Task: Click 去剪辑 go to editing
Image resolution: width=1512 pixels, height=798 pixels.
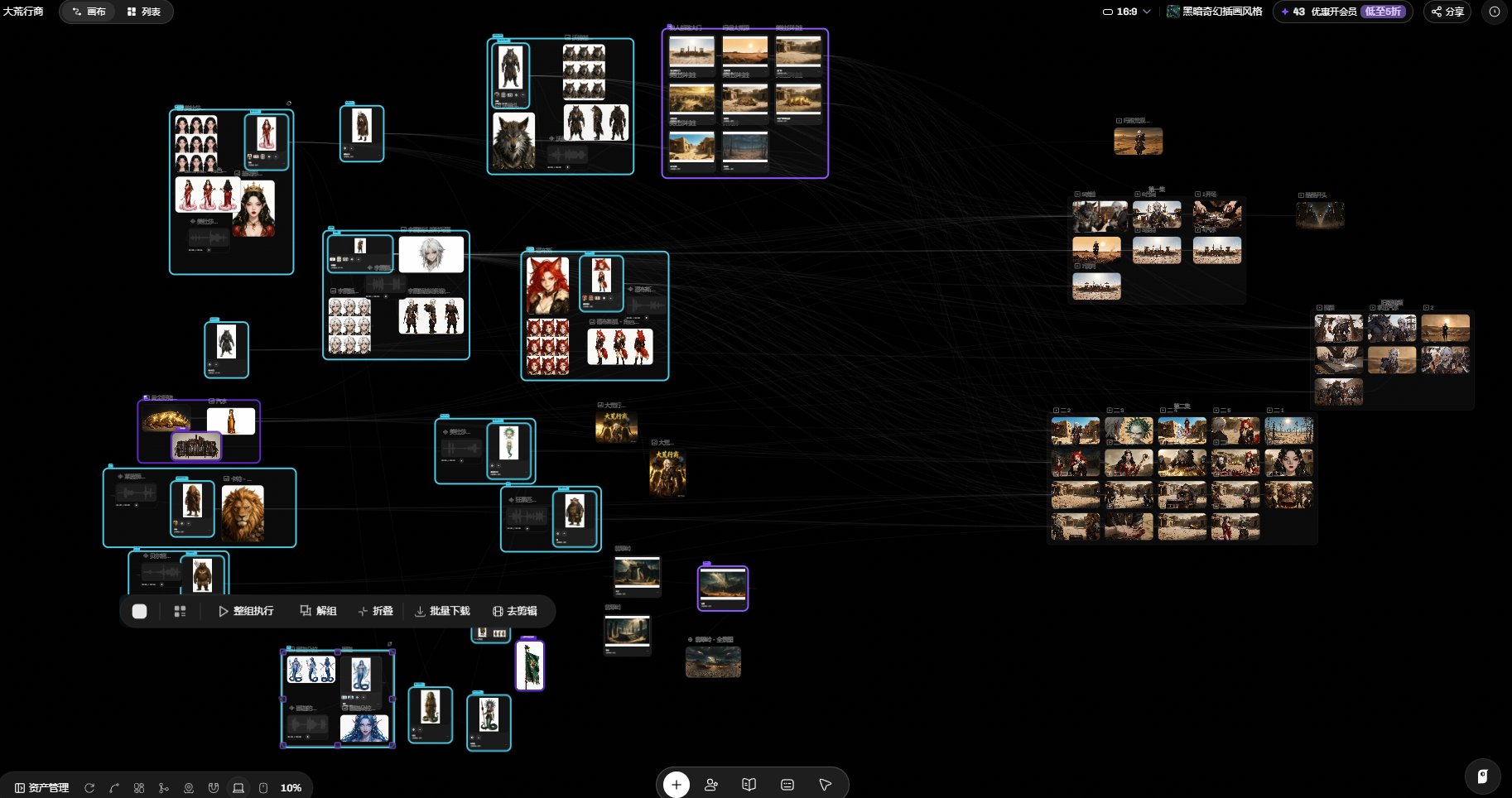Action: [x=515, y=611]
